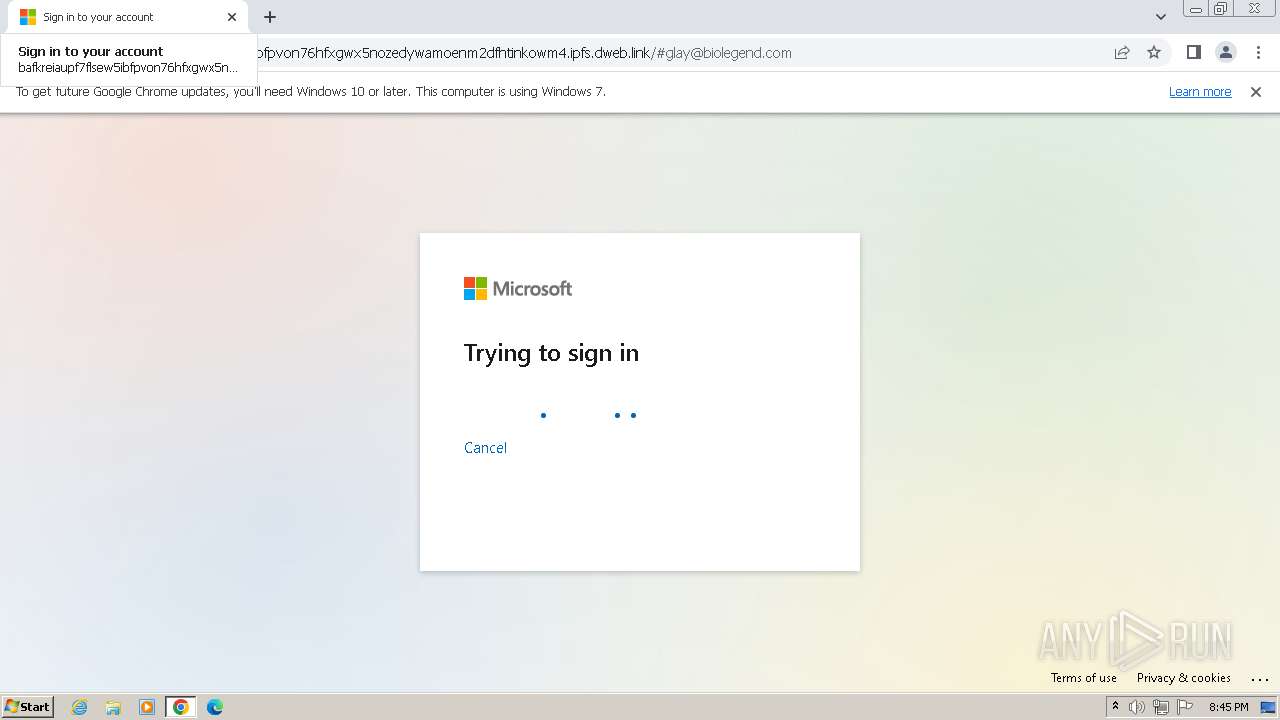Launch Internet Explorer from the taskbar
Image resolution: width=1280 pixels, height=720 pixels.
click(80, 707)
